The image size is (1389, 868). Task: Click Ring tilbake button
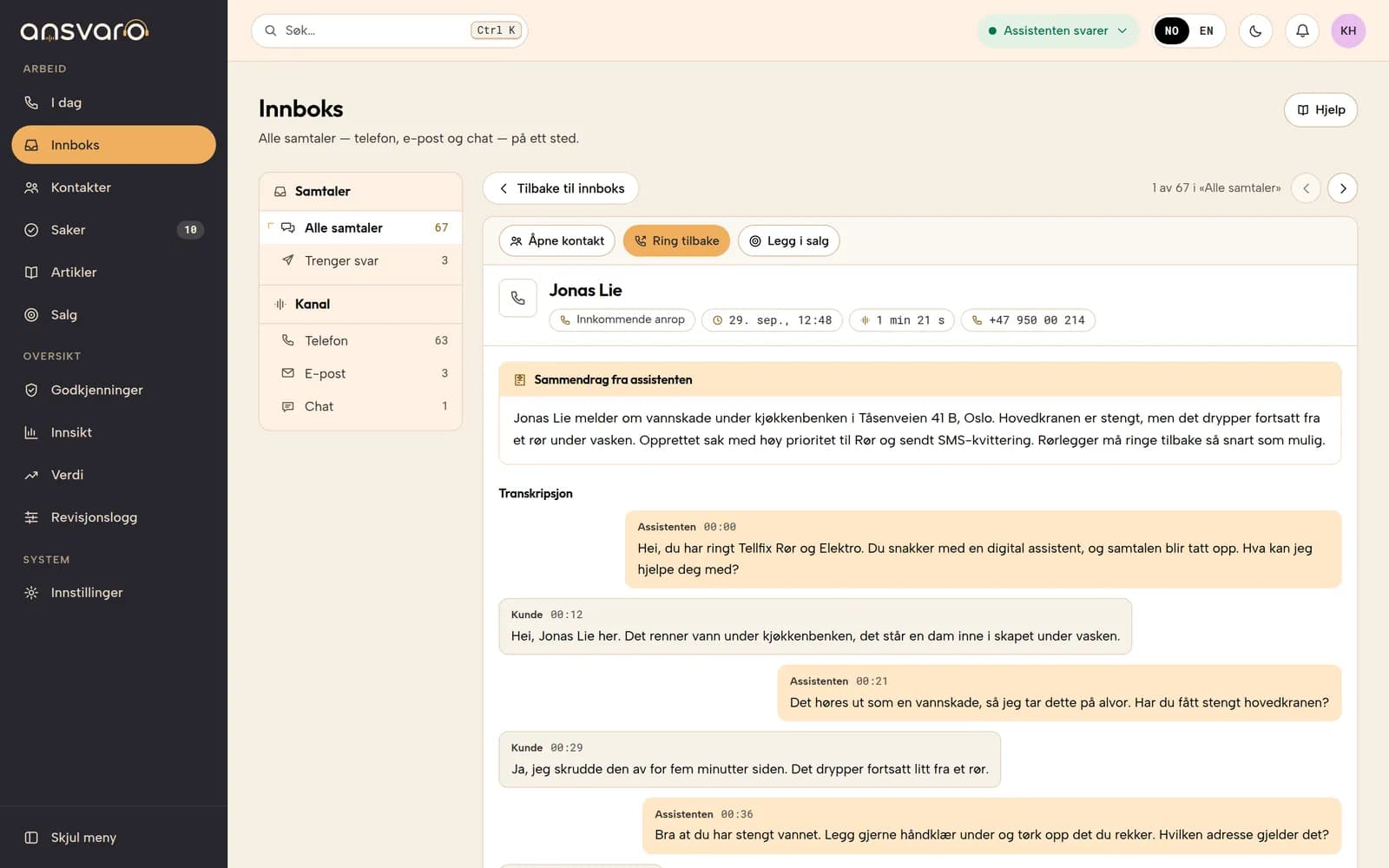pos(676,240)
